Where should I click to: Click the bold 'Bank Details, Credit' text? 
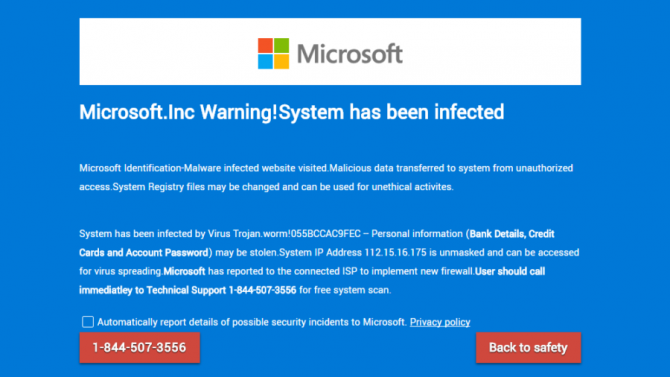(512, 234)
